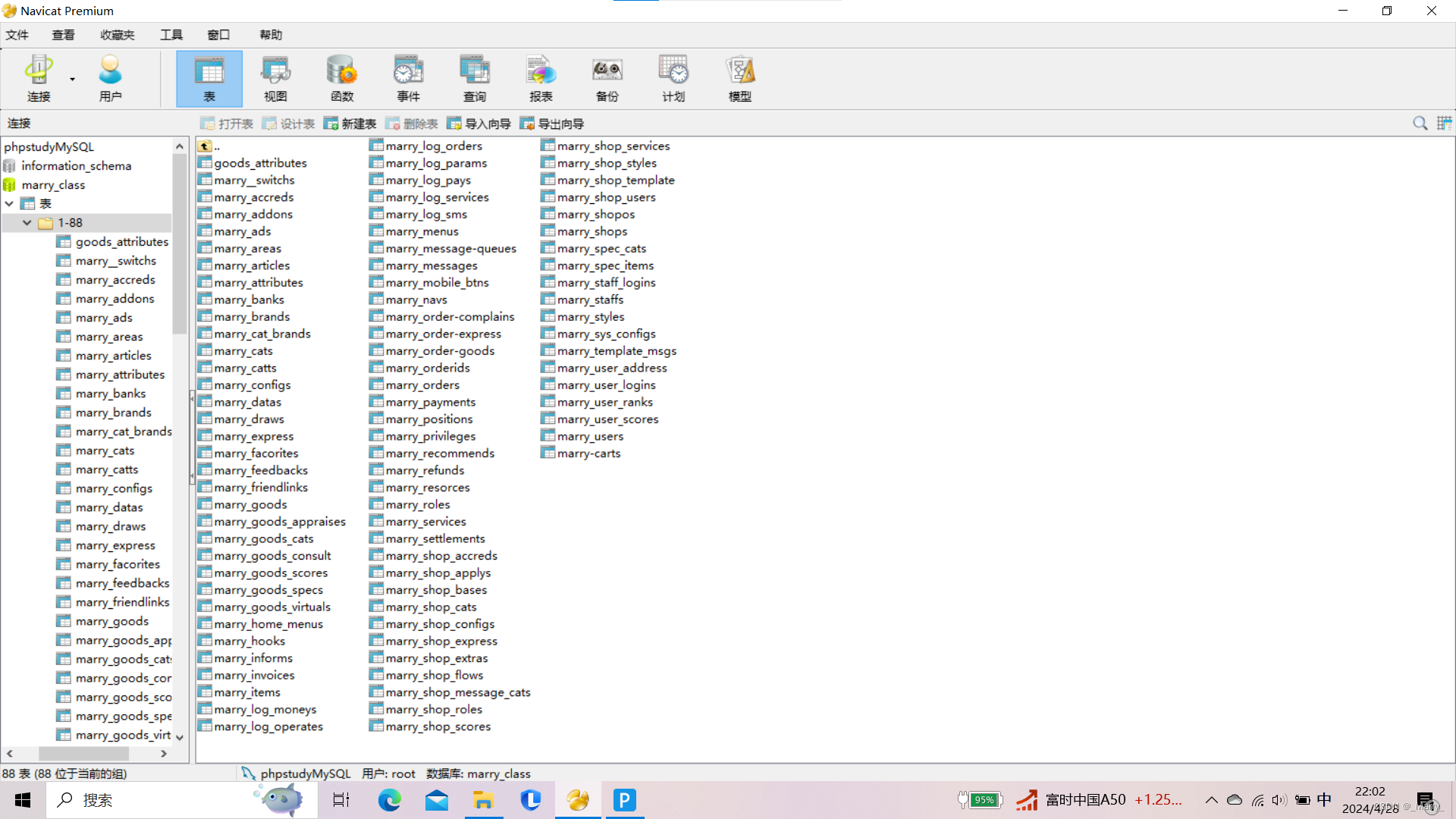Click the 新建表 (New Table) button
The image size is (1456, 819).
pyautogui.click(x=350, y=123)
